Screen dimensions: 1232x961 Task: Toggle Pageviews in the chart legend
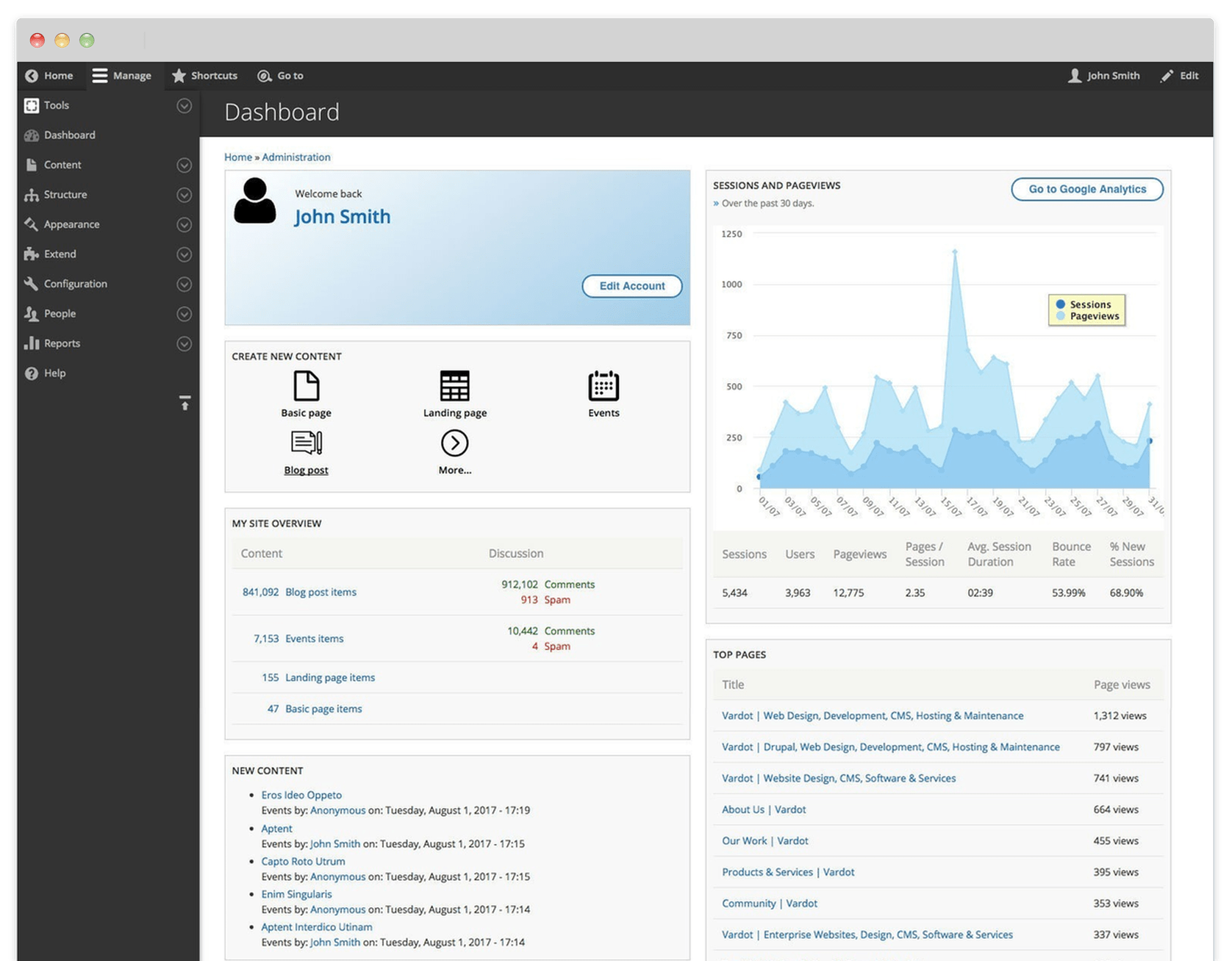(x=1092, y=316)
